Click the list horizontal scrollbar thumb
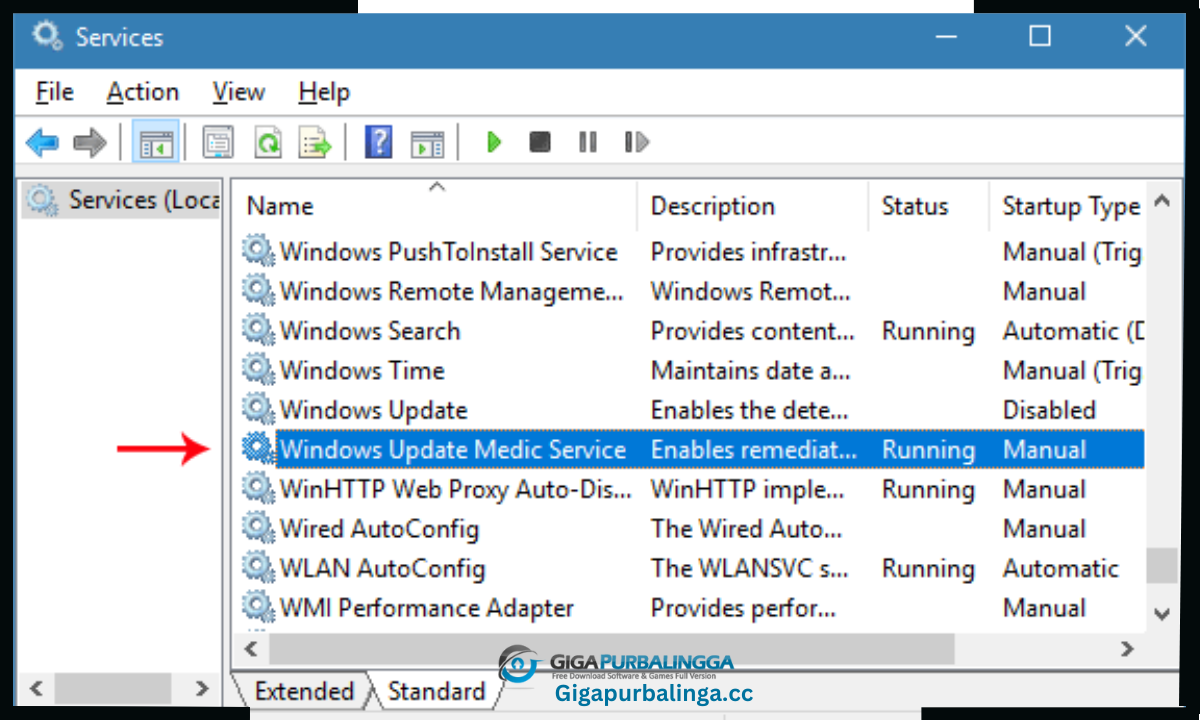Image resolution: width=1200 pixels, height=720 pixels. pos(611,649)
